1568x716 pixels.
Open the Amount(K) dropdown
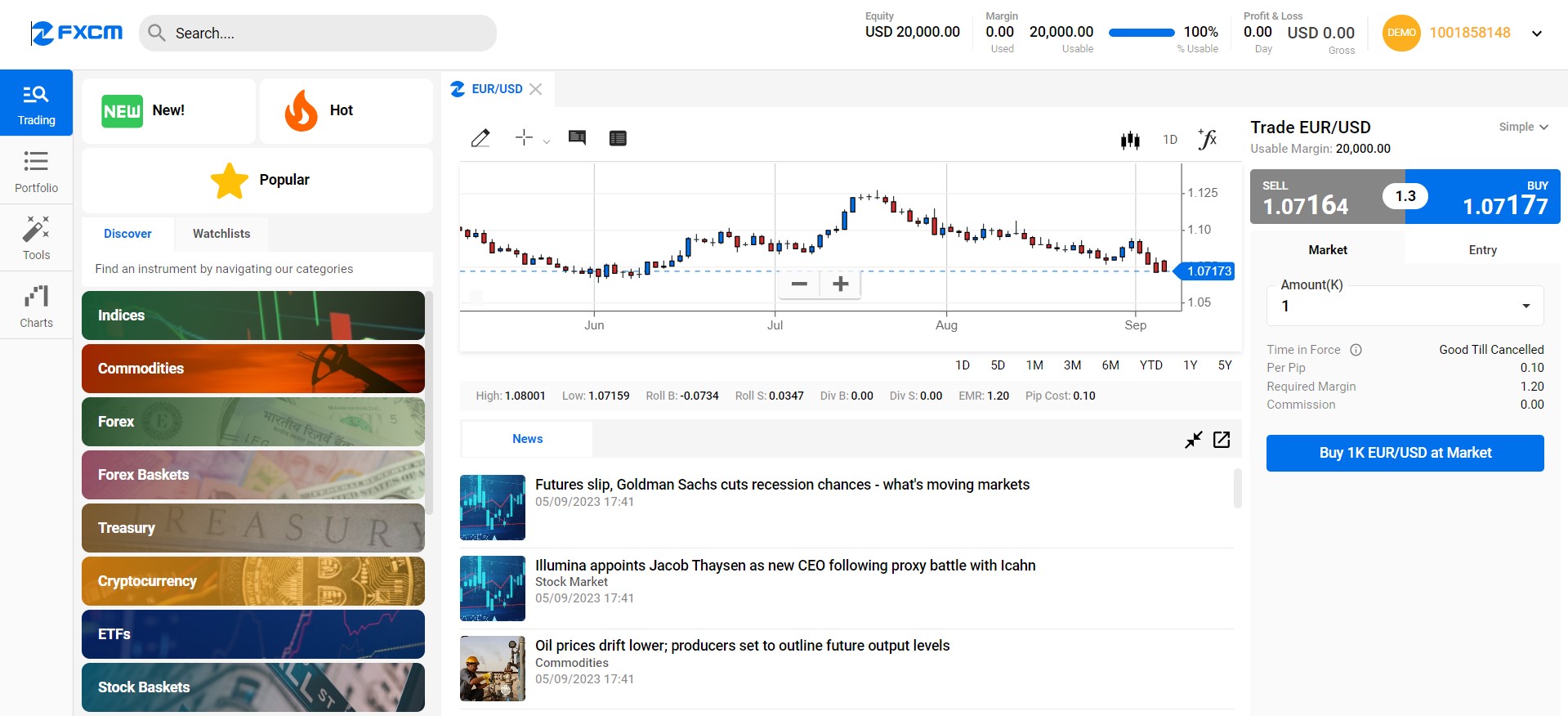[x=1405, y=306]
